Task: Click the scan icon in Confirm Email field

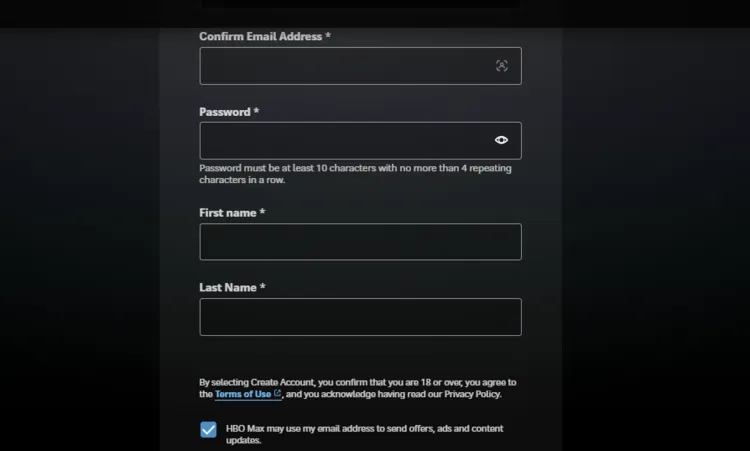Action: (501, 66)
